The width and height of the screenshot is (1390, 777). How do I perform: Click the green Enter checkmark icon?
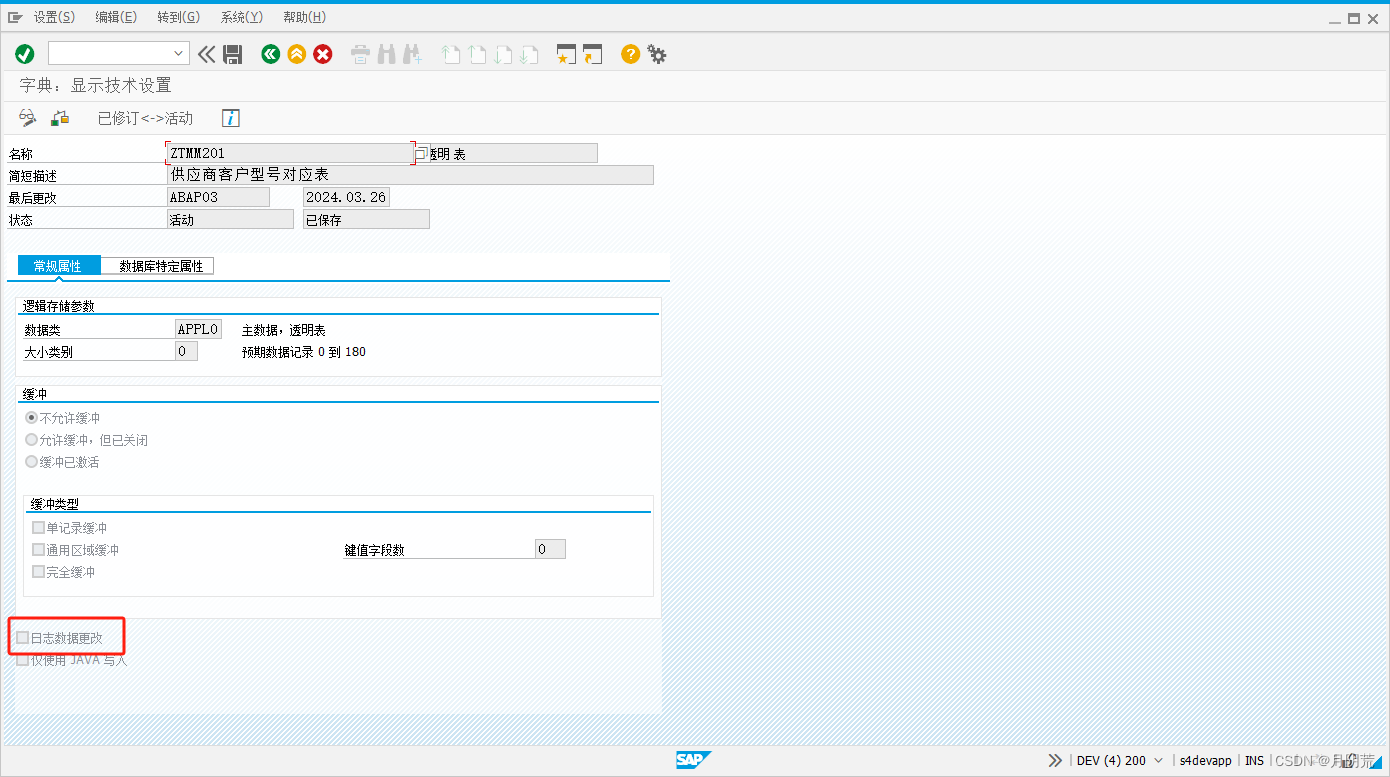click(x=25, y=54)
